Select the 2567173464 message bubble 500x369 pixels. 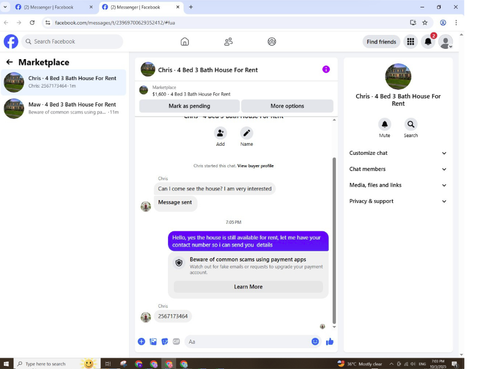click(173, 316)
